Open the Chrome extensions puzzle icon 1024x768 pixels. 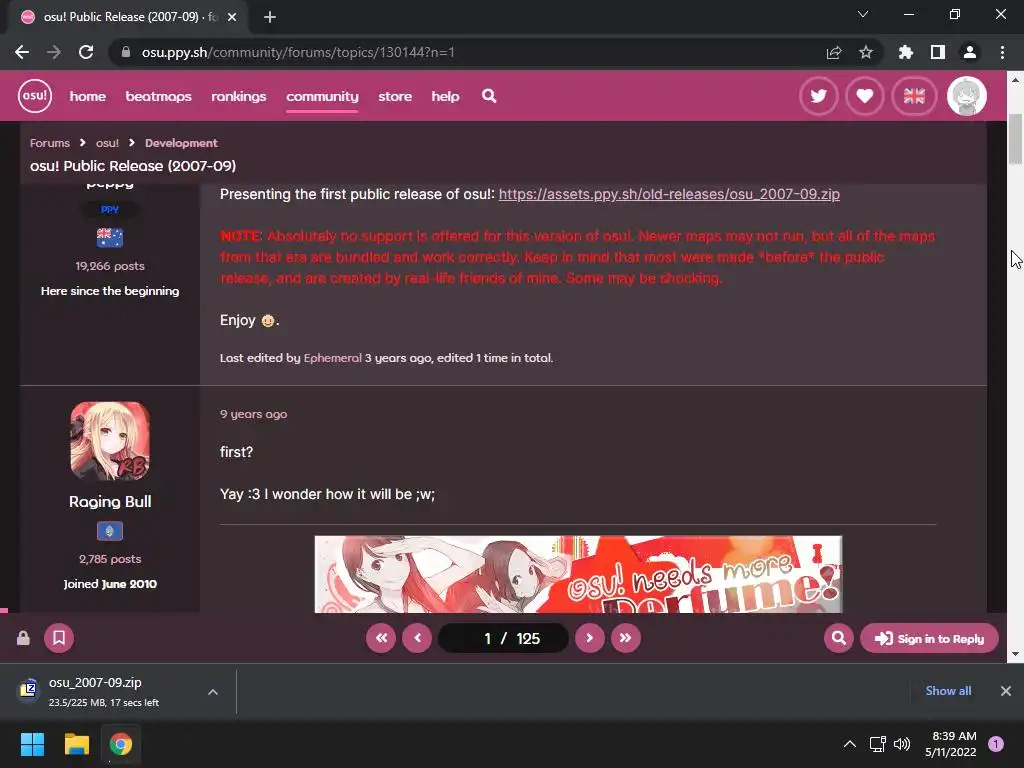906,52
